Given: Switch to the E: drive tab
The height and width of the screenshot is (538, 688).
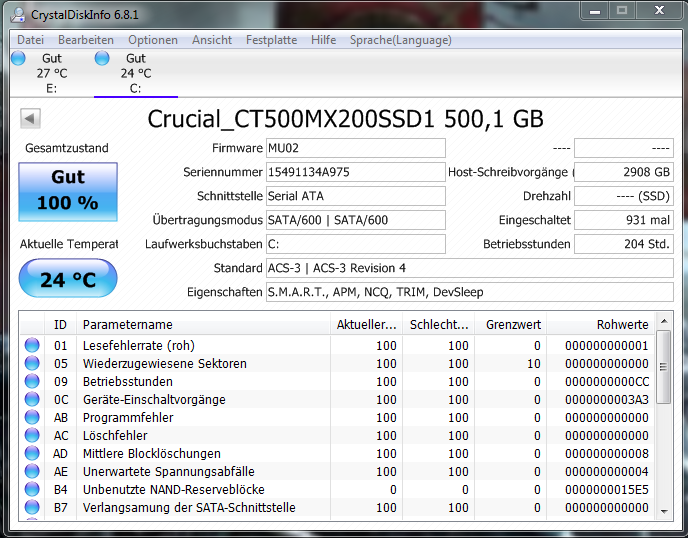Looking at the screenshot, I should tap(51, 73).
